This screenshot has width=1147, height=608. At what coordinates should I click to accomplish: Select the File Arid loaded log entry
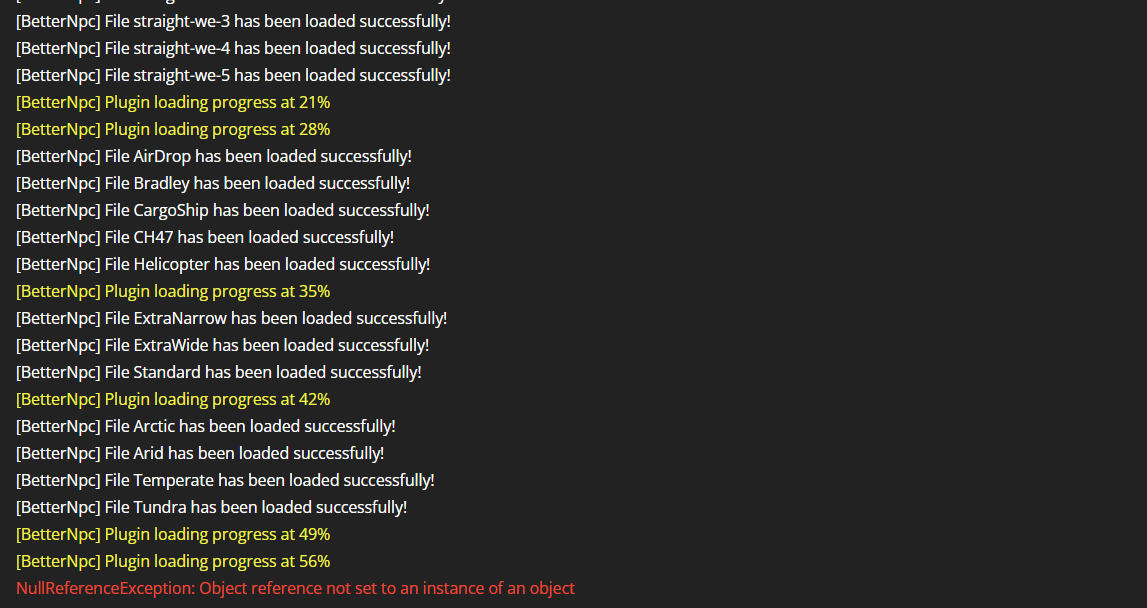(x=200, y=453)
